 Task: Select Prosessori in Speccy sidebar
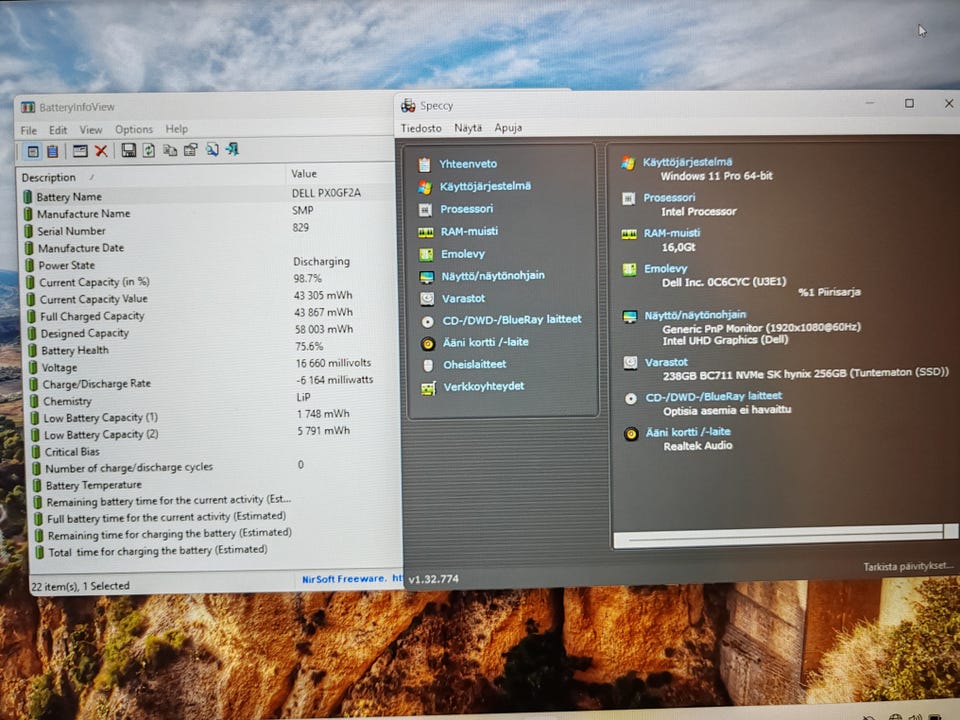467,209
